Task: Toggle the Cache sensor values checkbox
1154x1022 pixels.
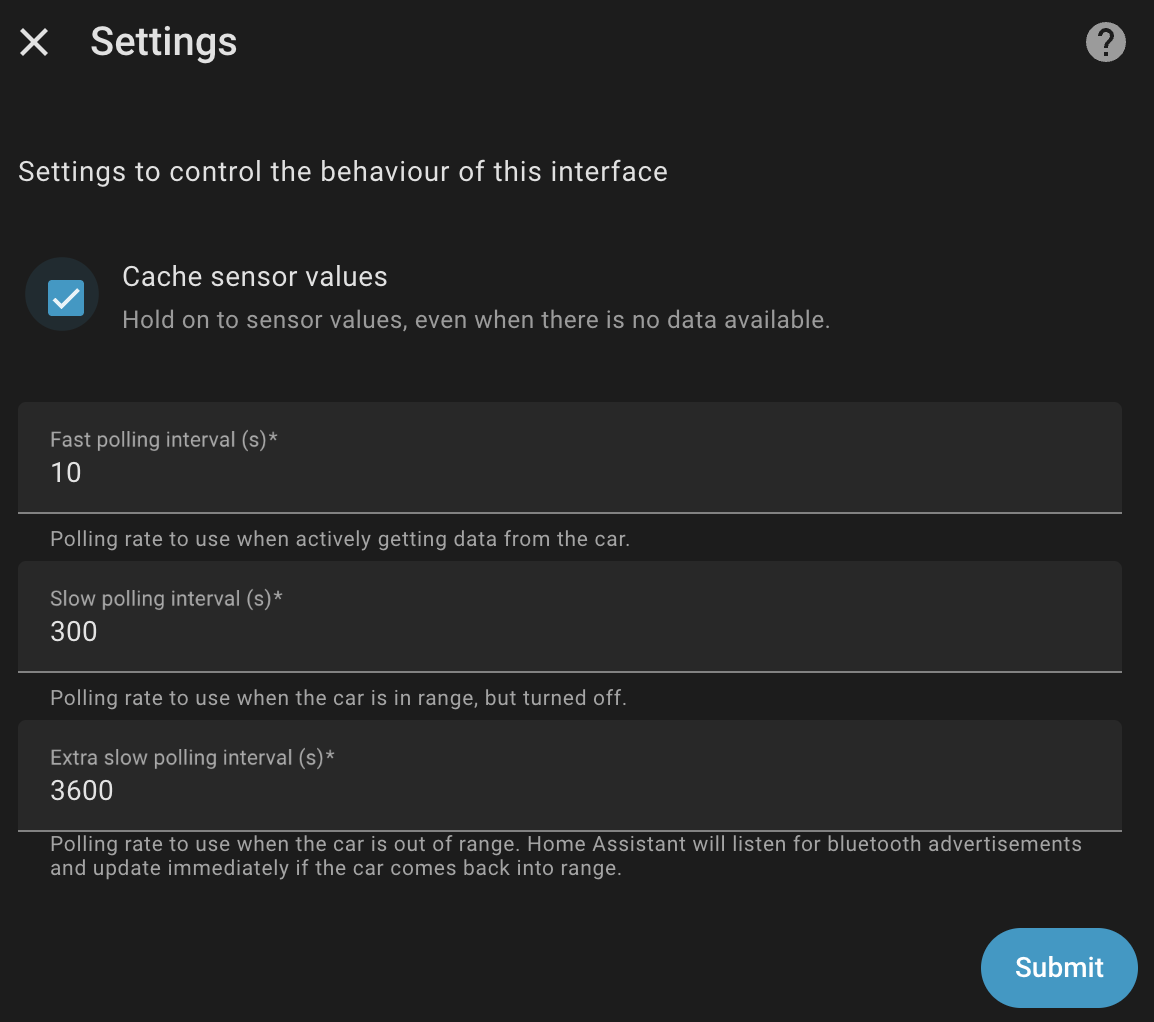Action: [66, 297]
